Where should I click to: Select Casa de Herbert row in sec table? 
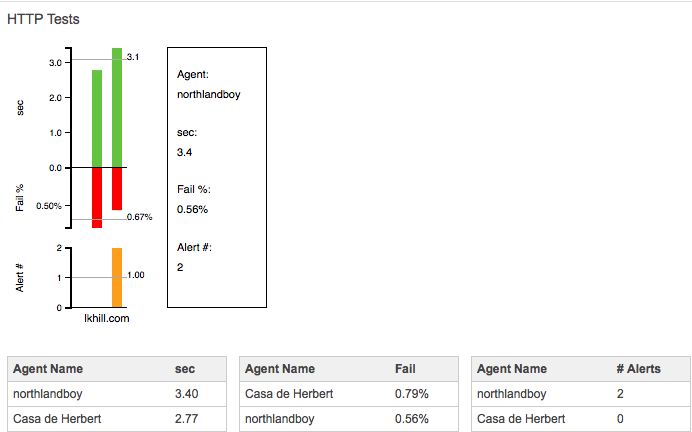(x=117, y=419)
